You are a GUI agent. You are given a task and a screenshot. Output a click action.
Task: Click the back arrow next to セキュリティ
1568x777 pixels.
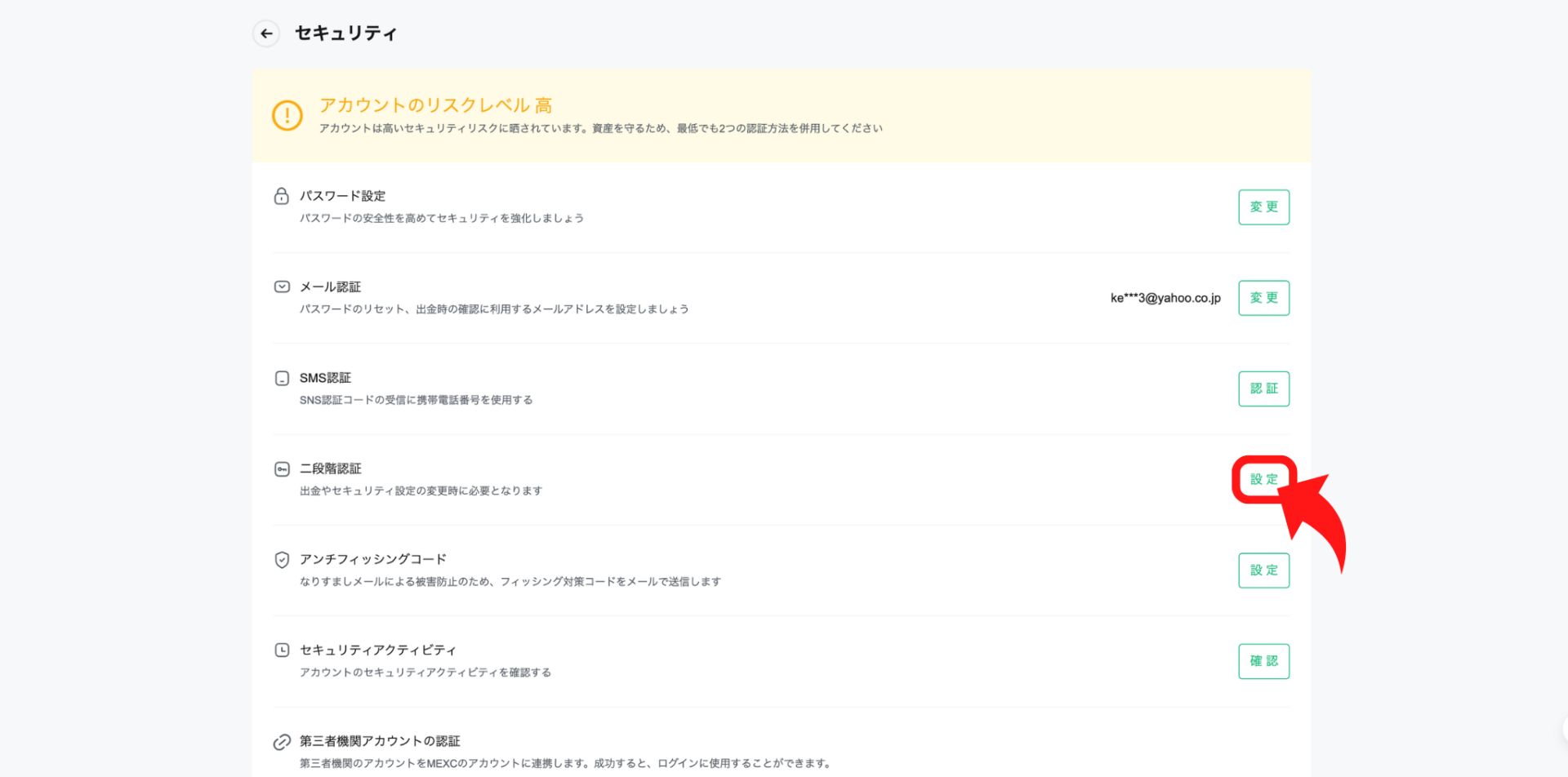266,33
